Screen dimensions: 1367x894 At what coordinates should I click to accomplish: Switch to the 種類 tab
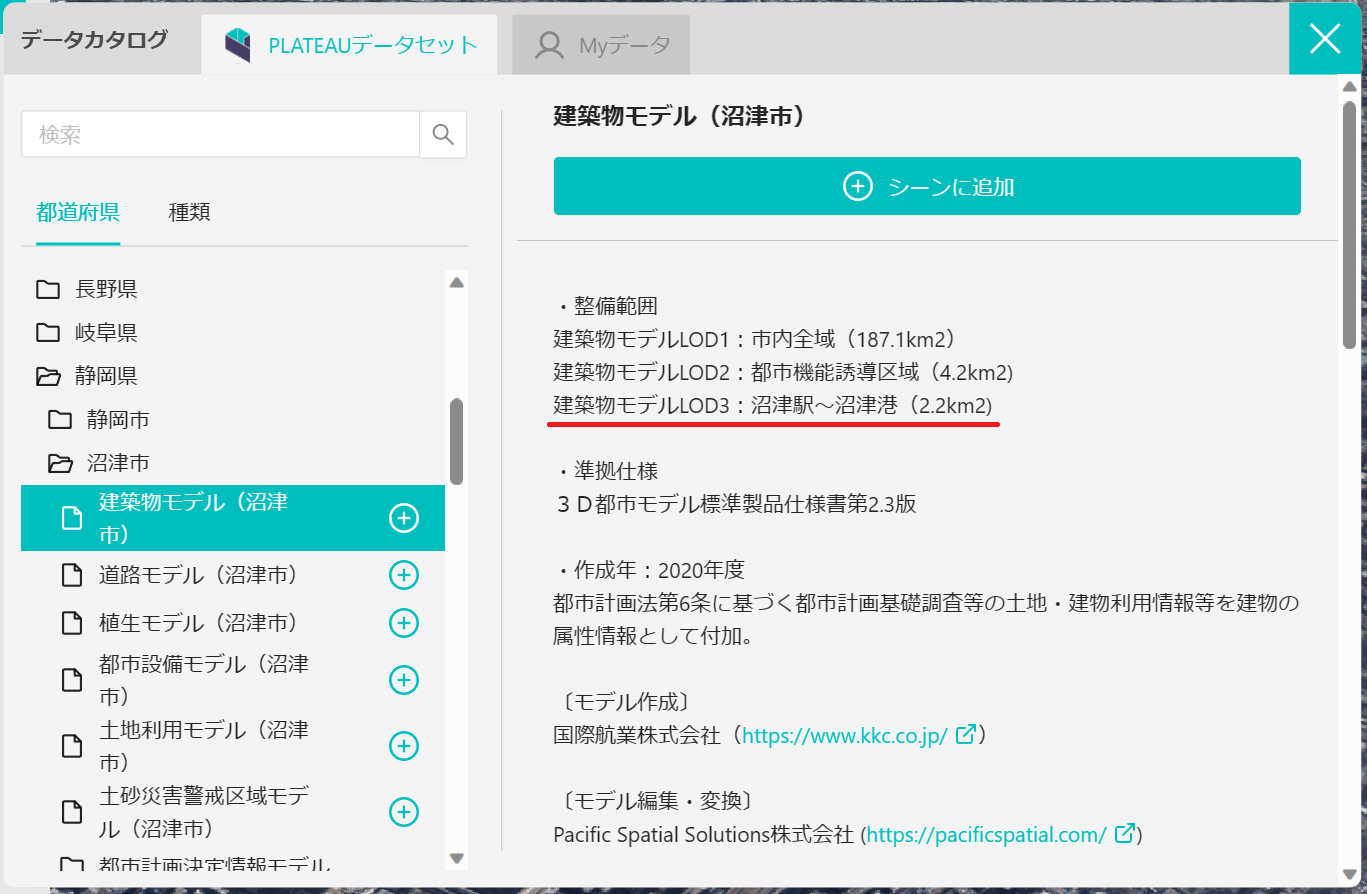(x=187, y=212)
